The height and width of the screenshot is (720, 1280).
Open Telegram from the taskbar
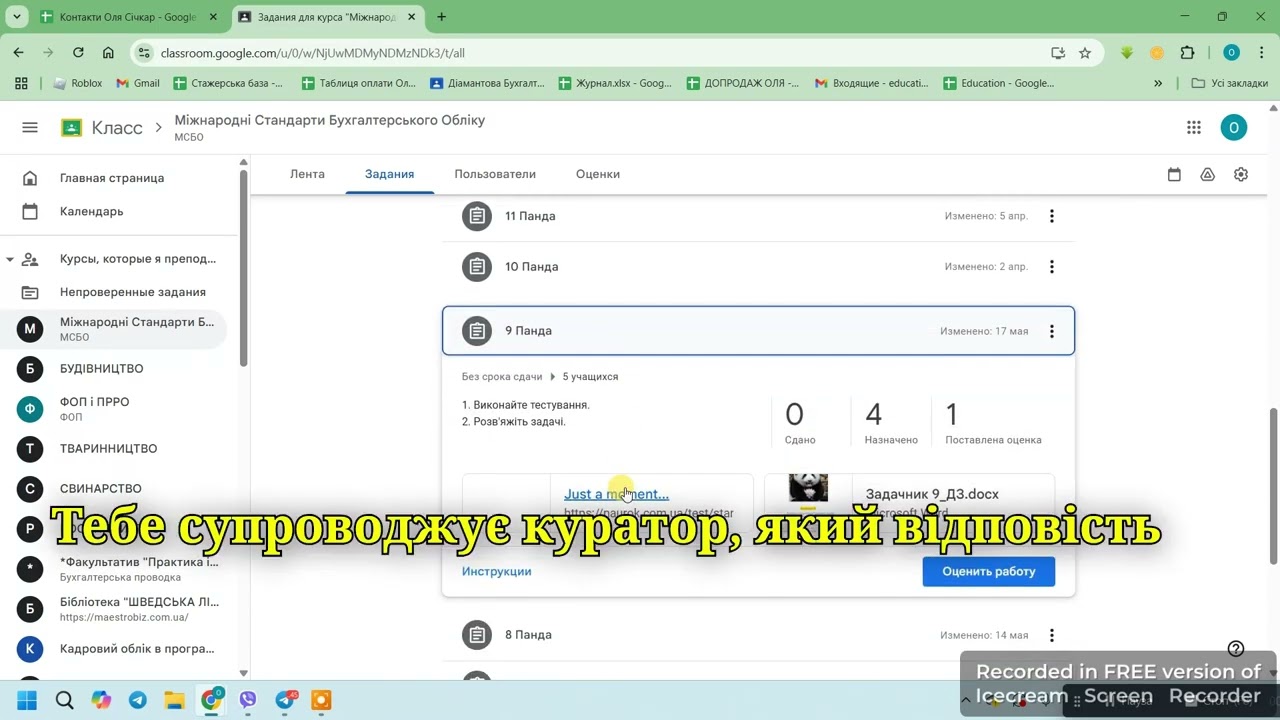(138, 700)
